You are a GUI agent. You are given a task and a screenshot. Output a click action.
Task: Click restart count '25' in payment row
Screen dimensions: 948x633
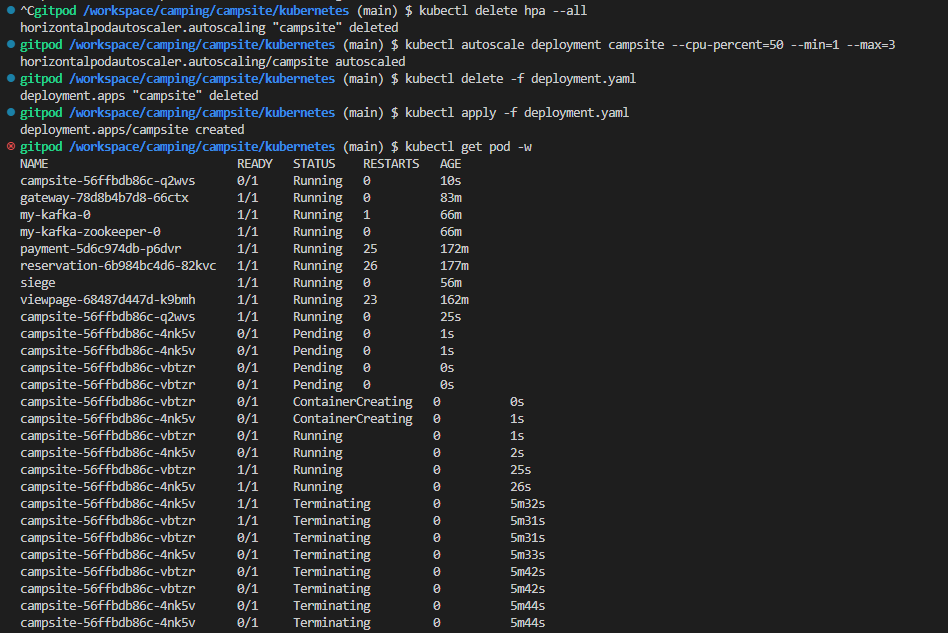click(x=370, y=248)
